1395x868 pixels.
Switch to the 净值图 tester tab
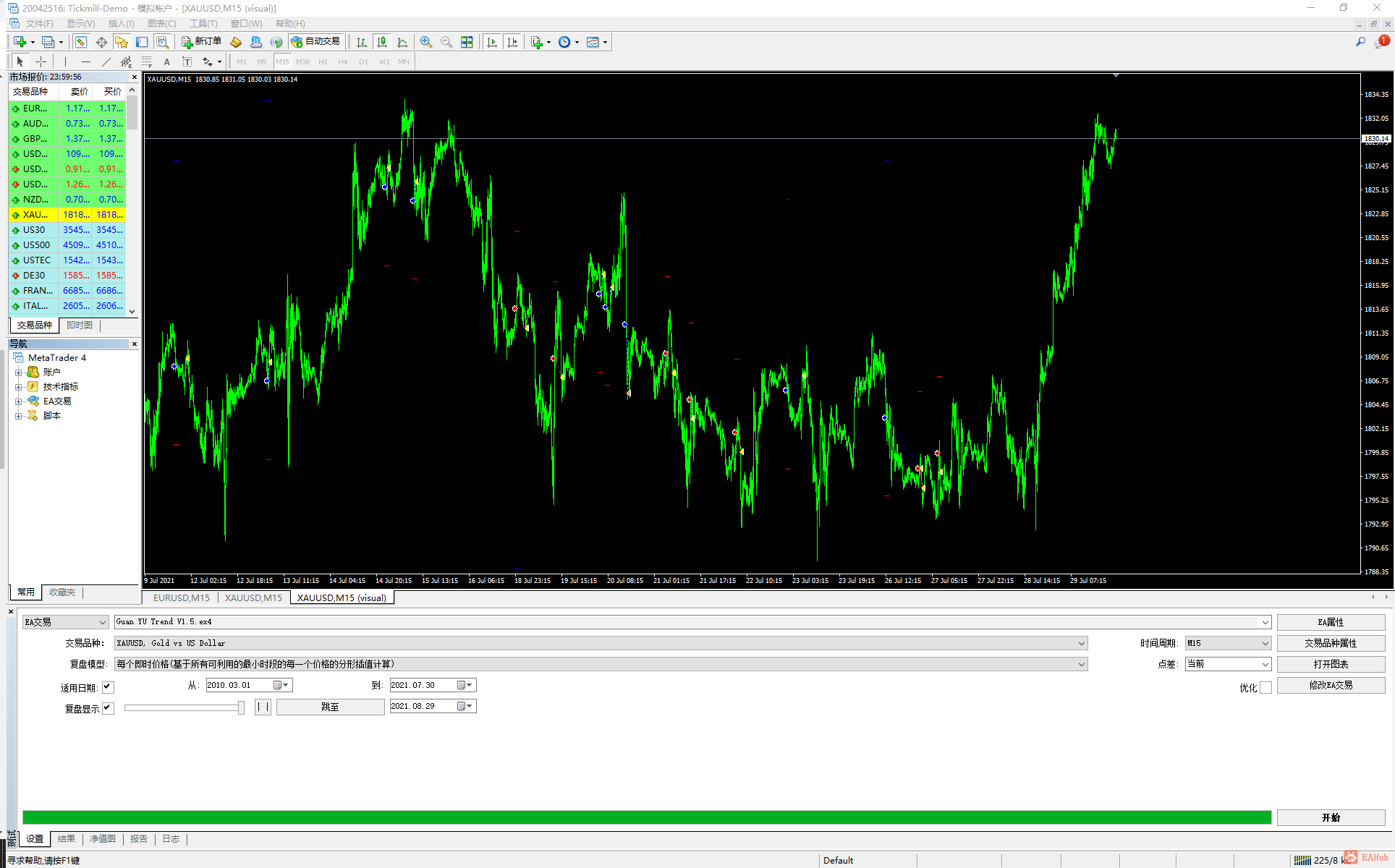pyautogui.click(x=103, y=839)
